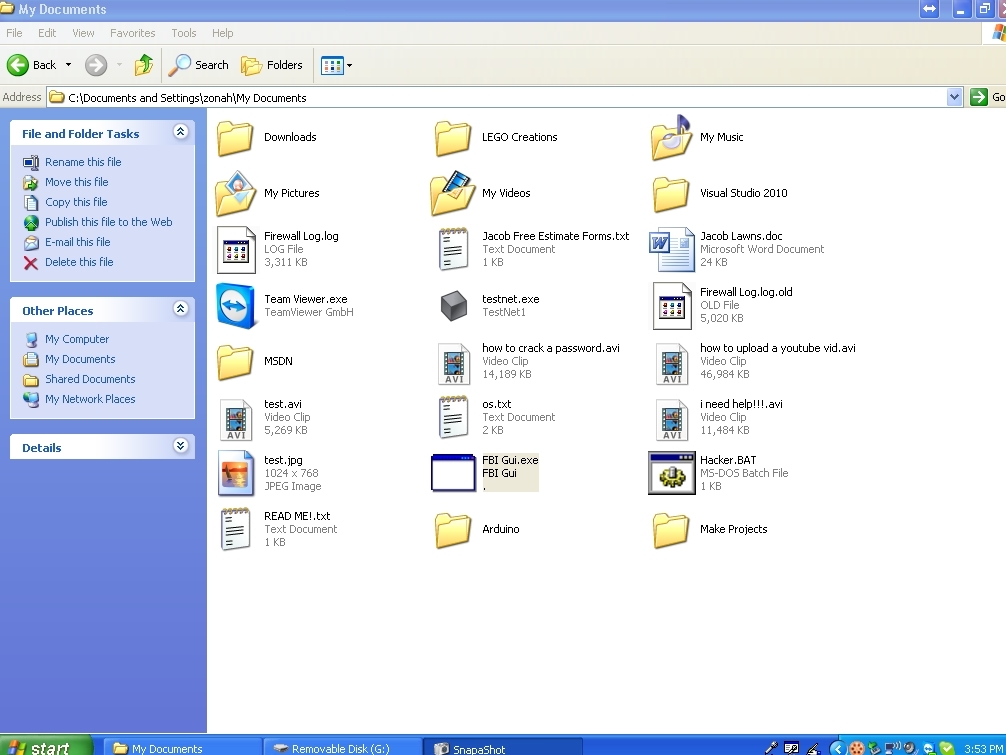Open the My Music folder icon
Screen dimensions: 1006x755
click(x=671, y=137)
